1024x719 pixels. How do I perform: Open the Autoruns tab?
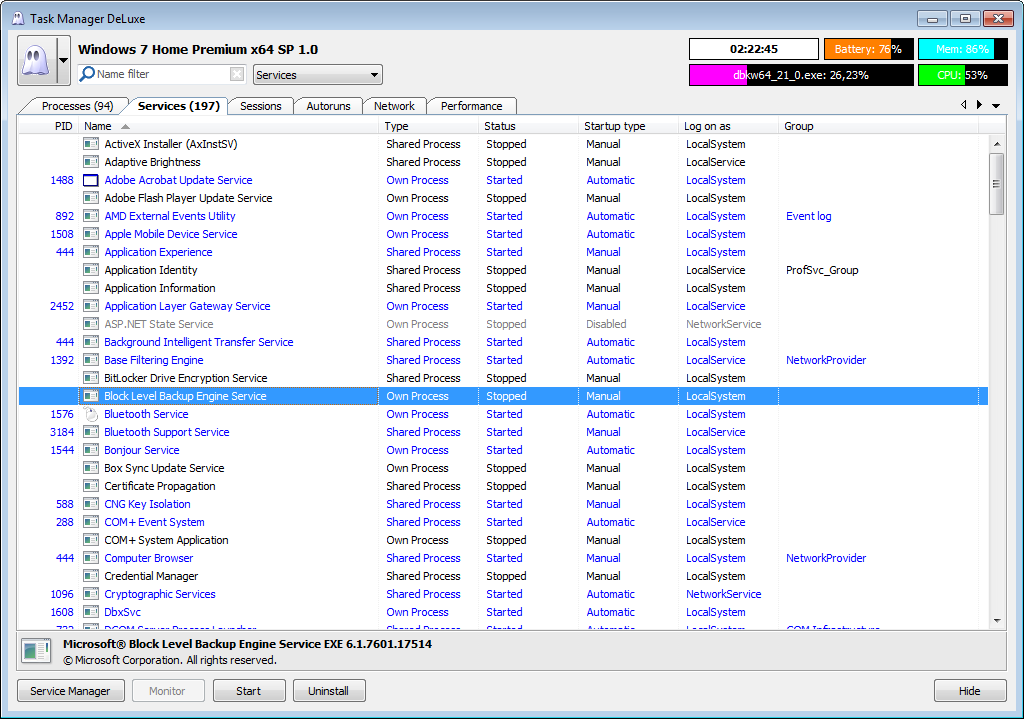[x=329, y=106]
